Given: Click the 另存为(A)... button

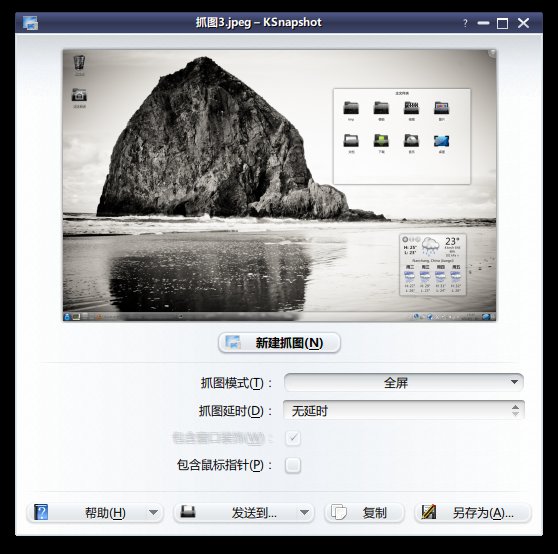Looking at the screenshot, I should (473, 513).
